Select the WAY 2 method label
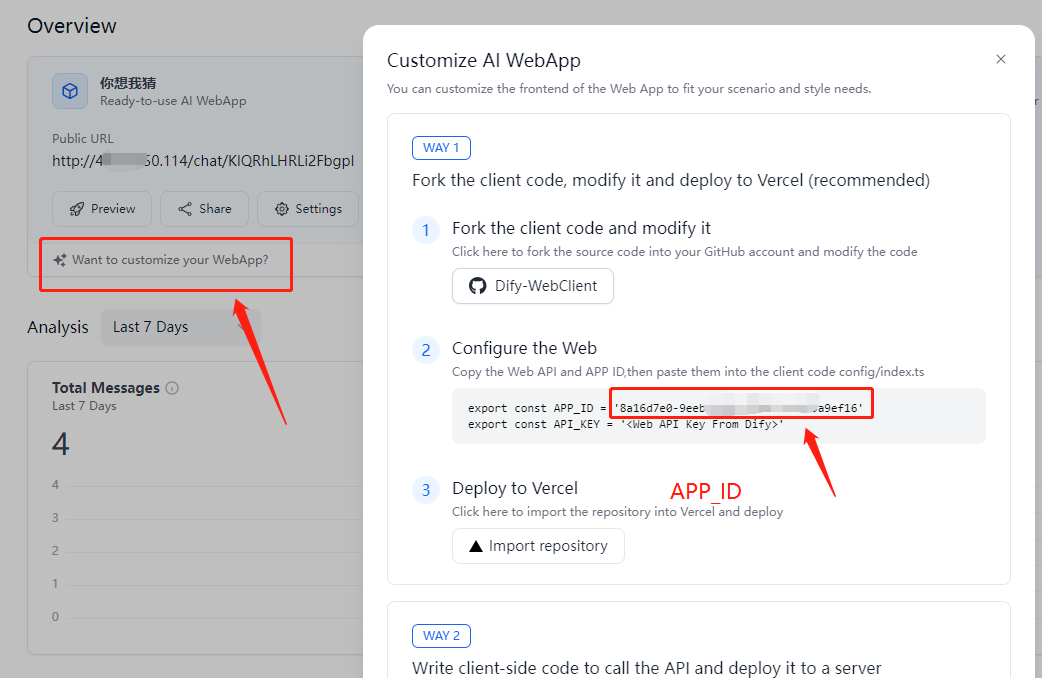Screen dimensions: 1042x678 [x=441, y=635]
